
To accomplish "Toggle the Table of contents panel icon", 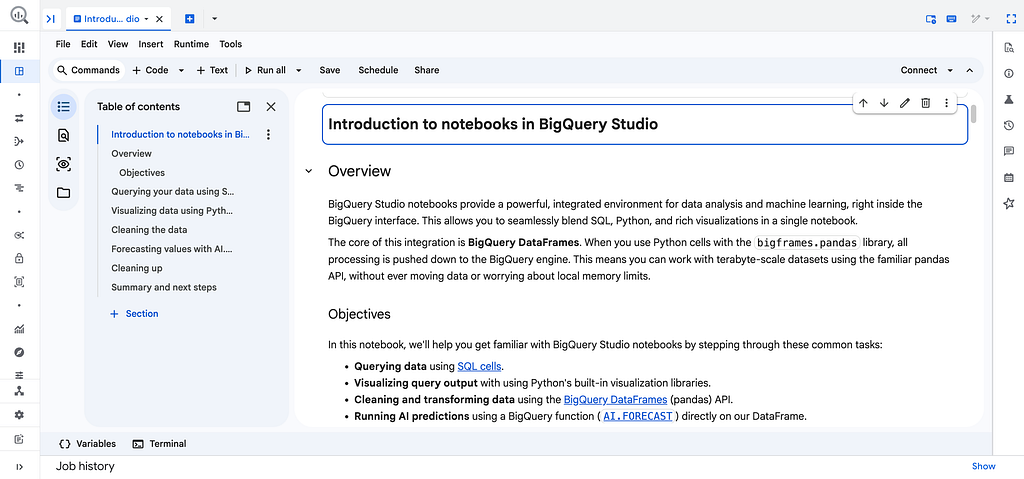I will [x=63, y=107].
